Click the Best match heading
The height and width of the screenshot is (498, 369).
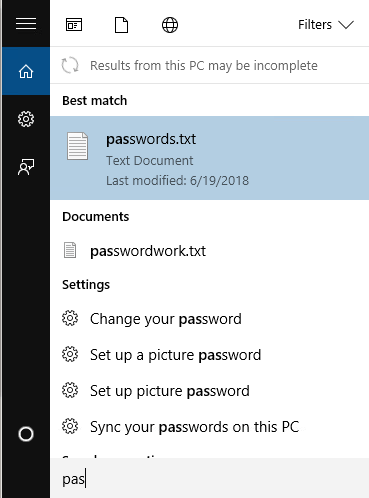point(95,101)
